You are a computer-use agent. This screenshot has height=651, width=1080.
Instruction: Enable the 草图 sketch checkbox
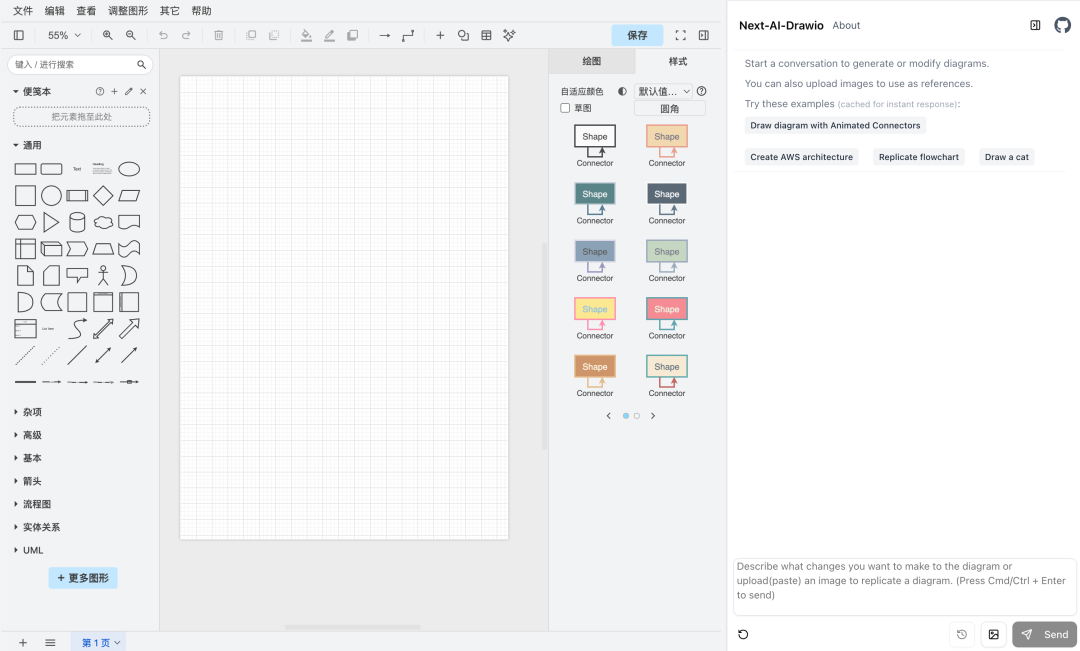coord(566,108)
